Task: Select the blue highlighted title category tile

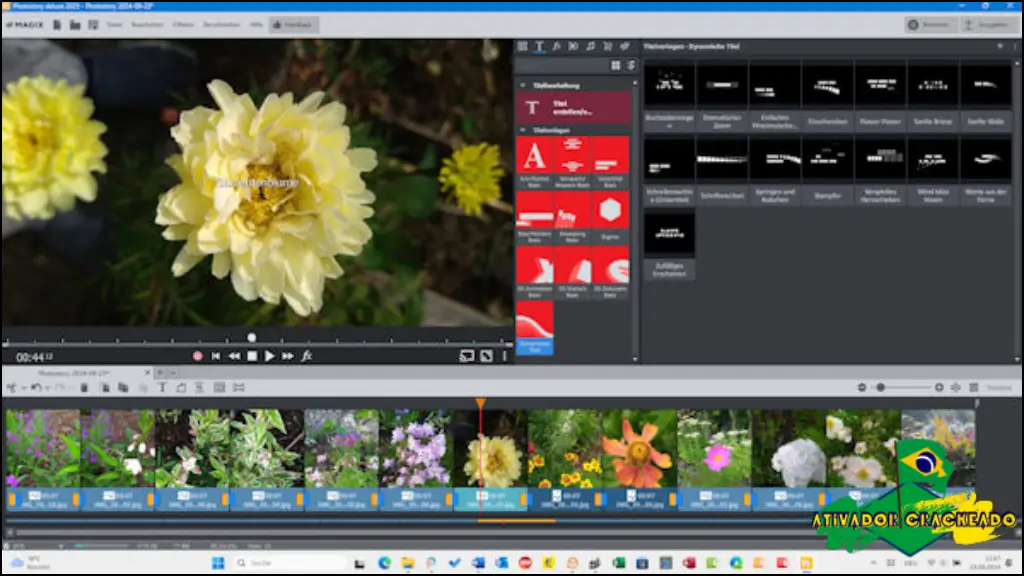Action: point(534,328)
